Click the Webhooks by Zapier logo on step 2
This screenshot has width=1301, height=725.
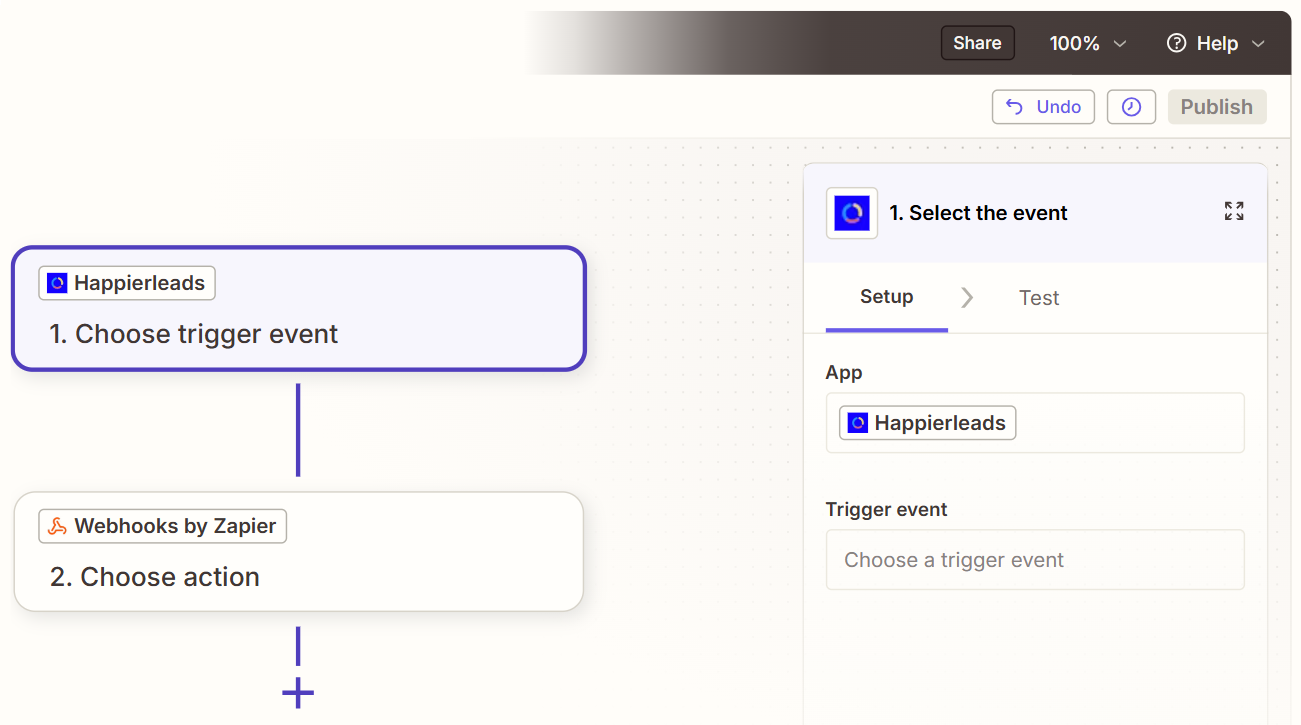[x=57, y=526]
